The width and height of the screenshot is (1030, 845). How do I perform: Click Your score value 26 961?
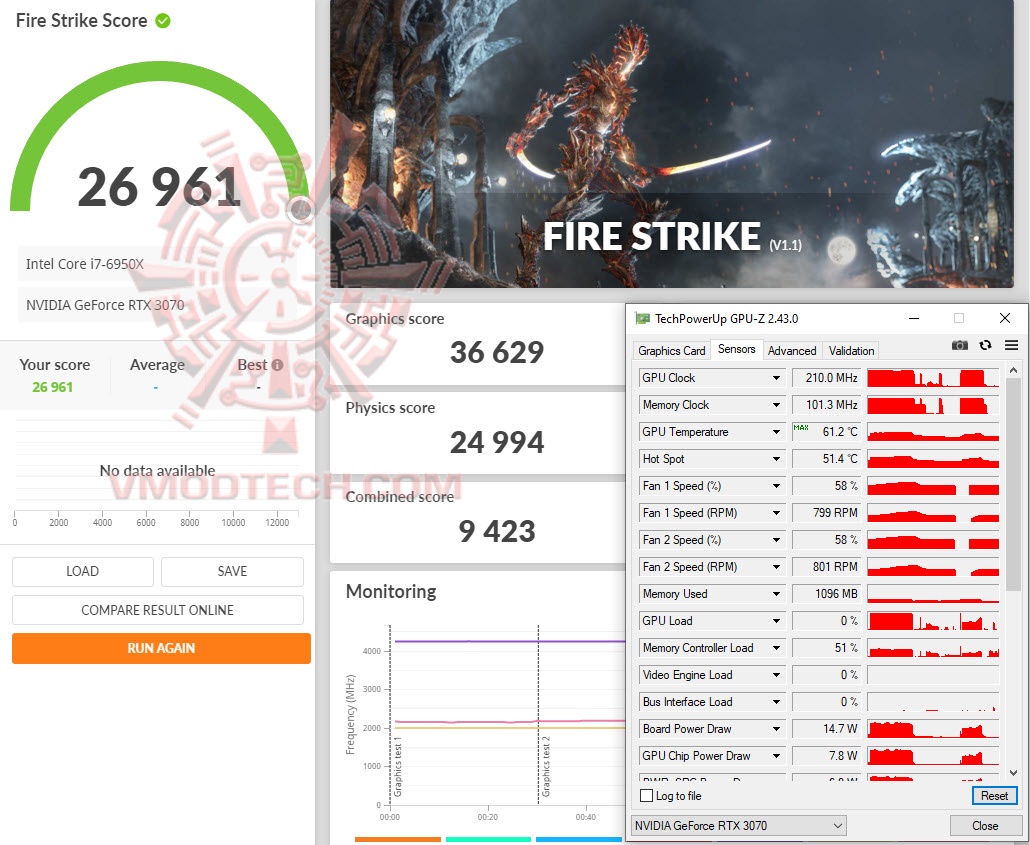[53, 387]
